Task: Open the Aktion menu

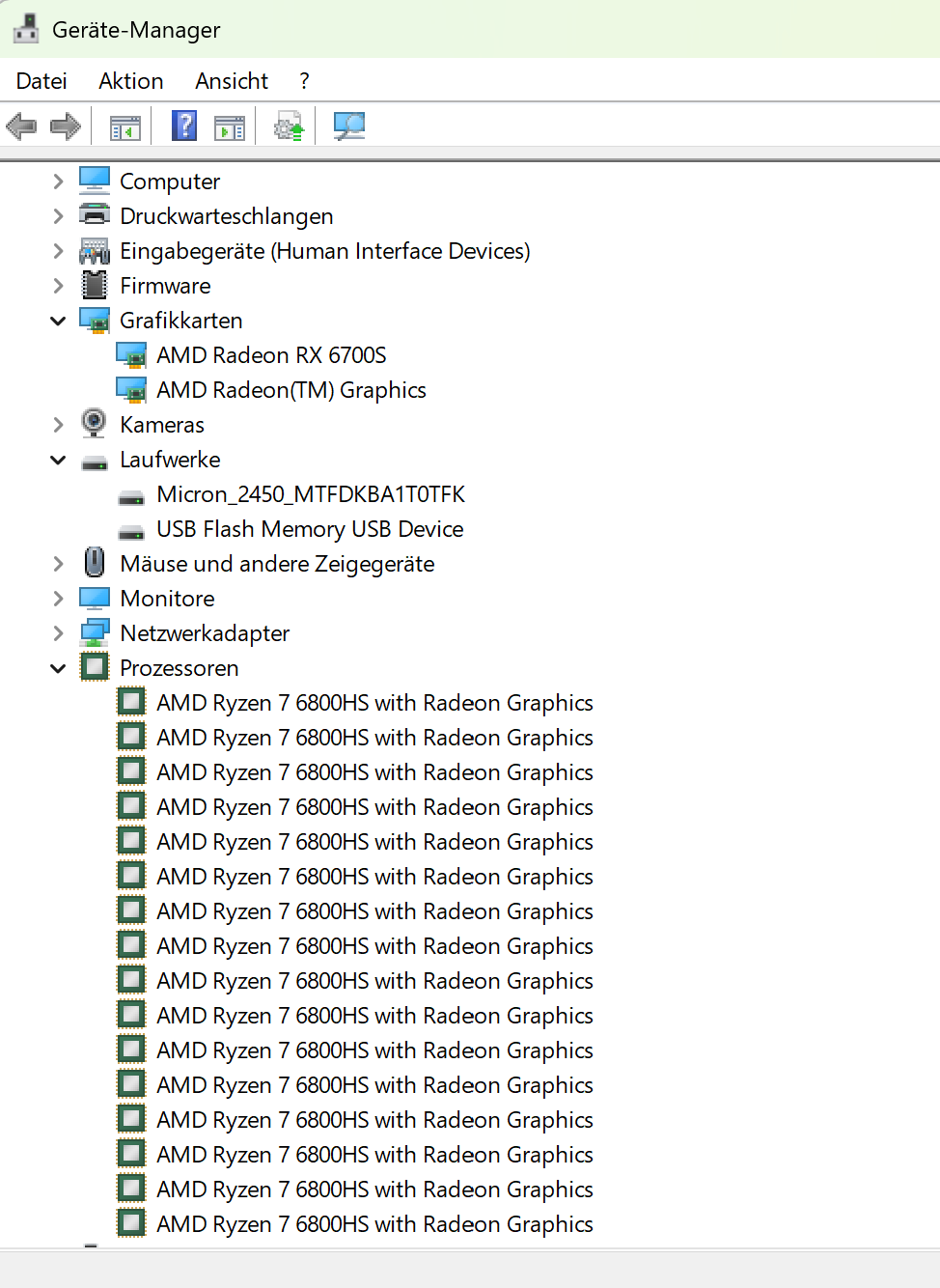Action: point(131,81)
